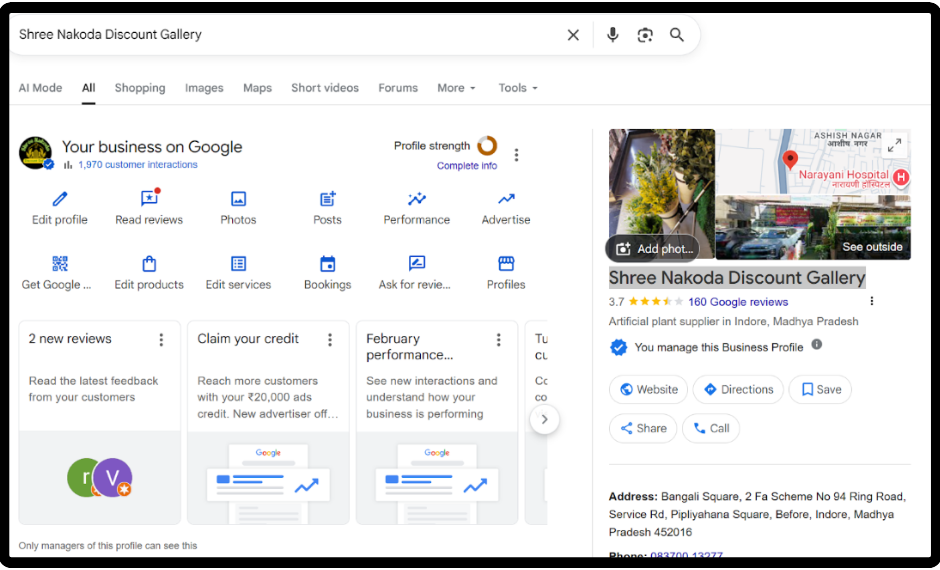Switch to the Images tab

click(x=204, y=88)
